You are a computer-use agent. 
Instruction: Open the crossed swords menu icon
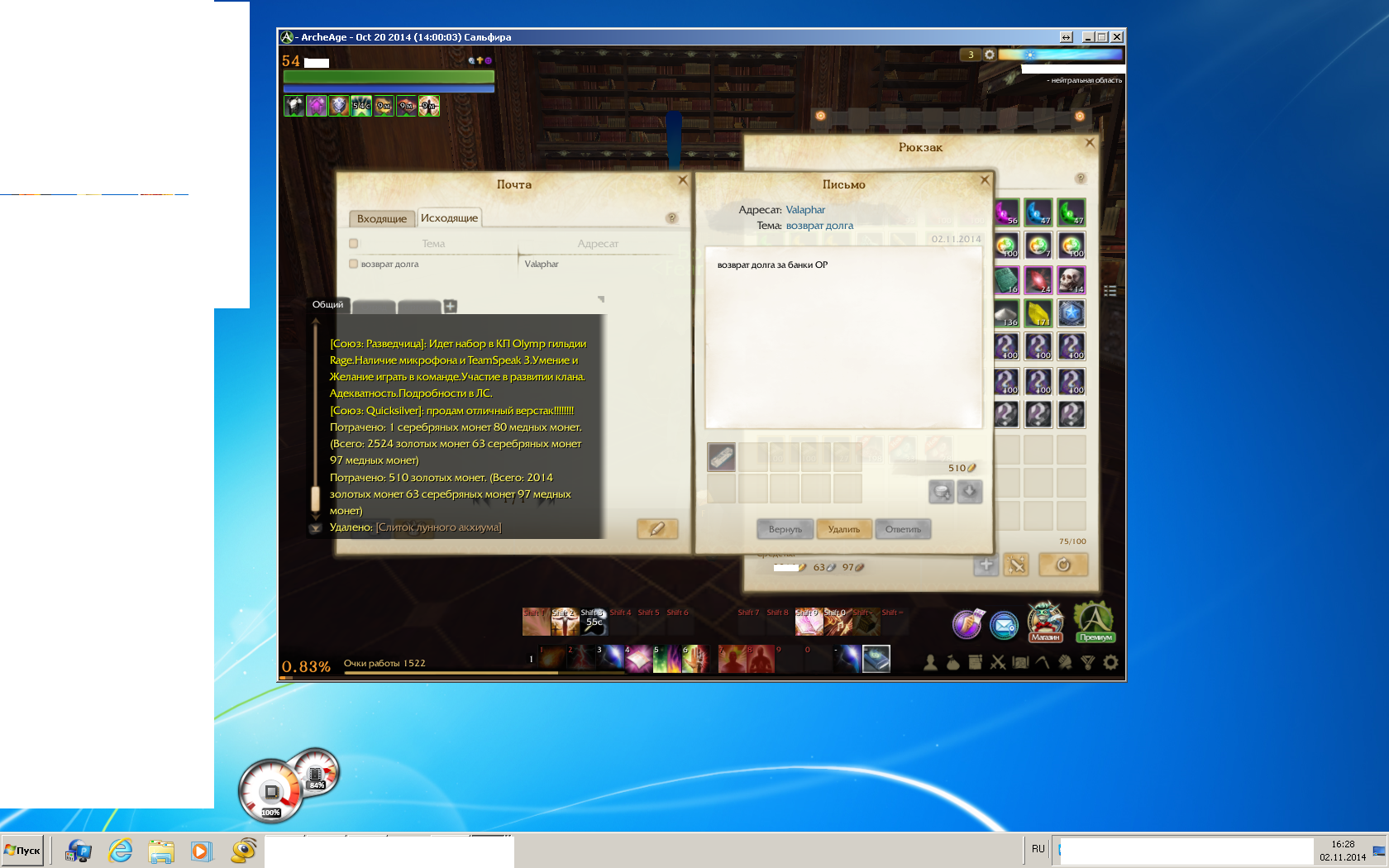998,662
